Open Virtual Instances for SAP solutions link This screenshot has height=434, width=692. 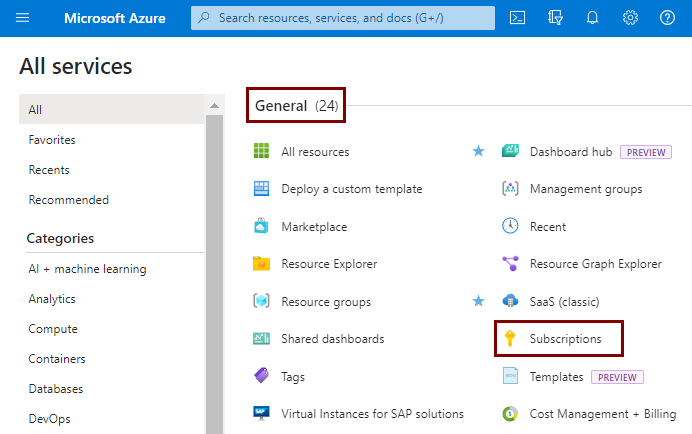coord(372,414)
